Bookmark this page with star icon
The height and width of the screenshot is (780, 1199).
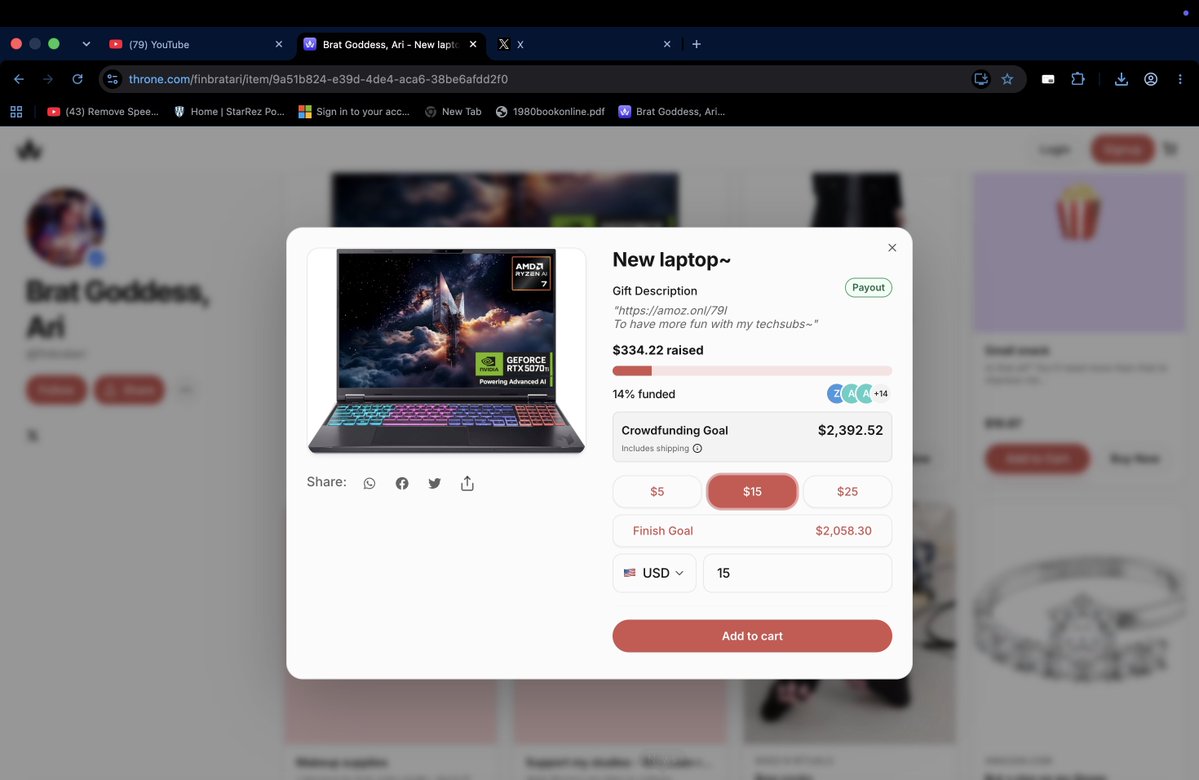tap(1008, 79)
